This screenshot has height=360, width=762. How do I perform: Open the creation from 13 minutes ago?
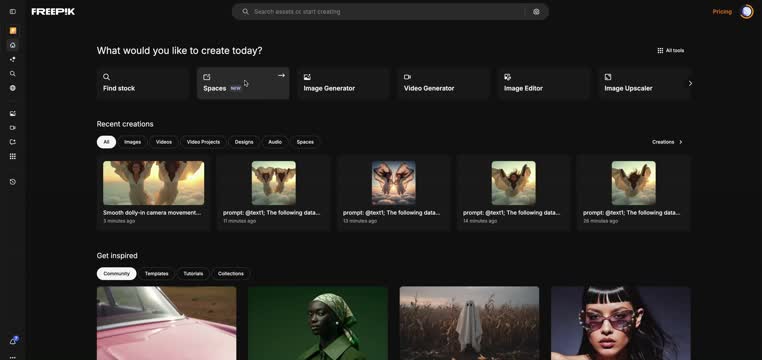click(x=394, y=192)
